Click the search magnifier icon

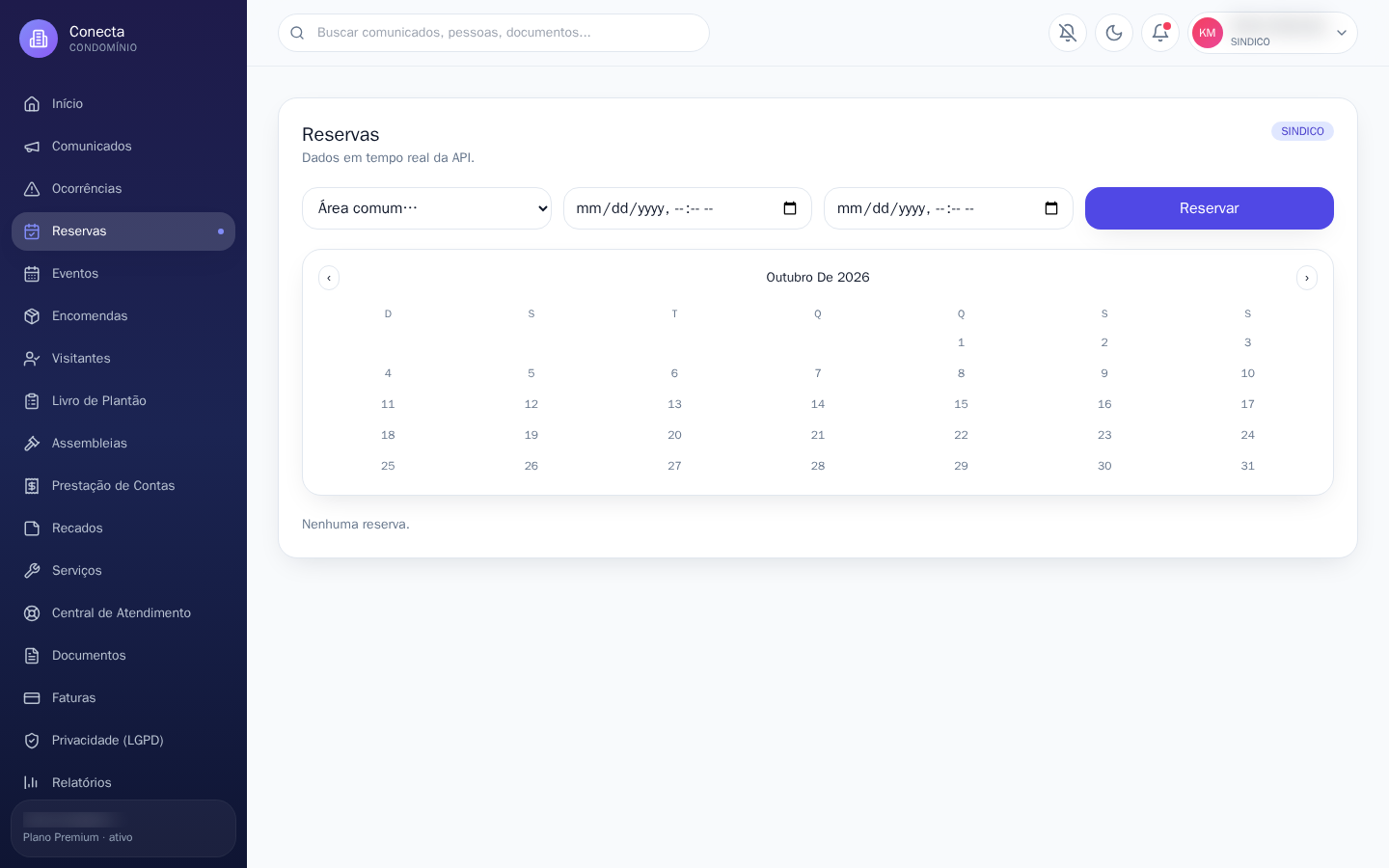[x=297, y=33]
